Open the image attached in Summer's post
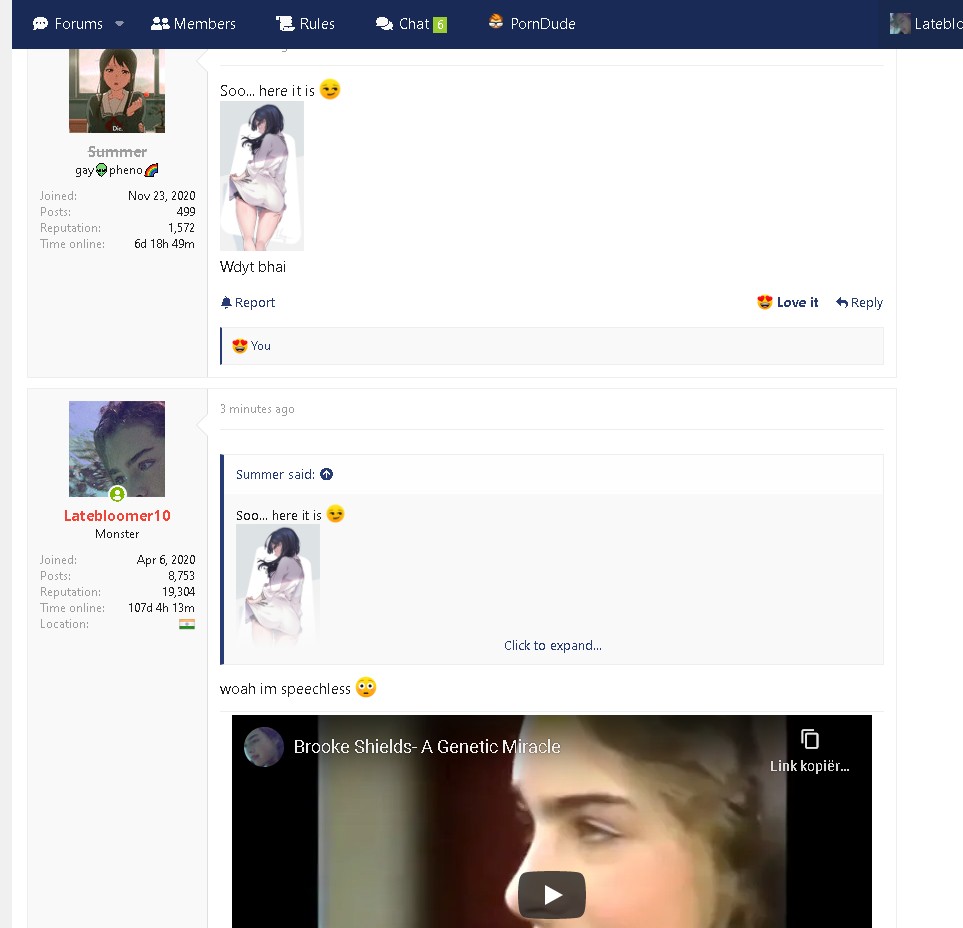This screenshot has width=963, height=928. point(262,176)
